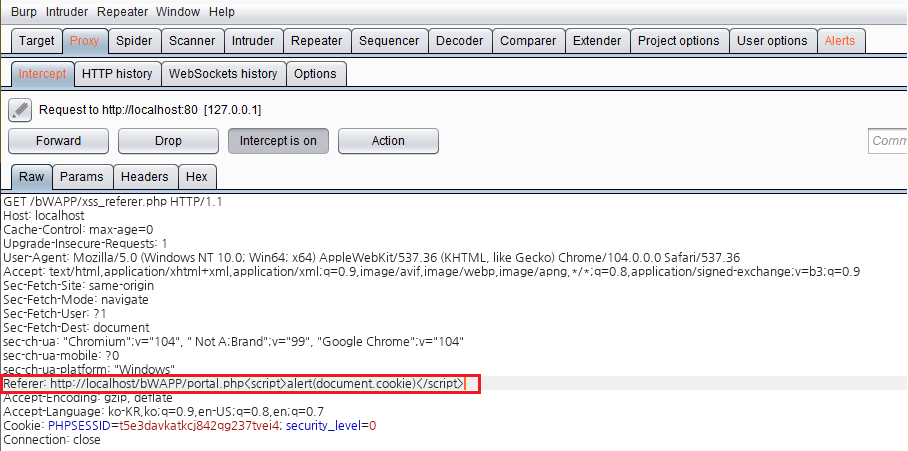Forward the intercepted request
The height and width of the screenshot is (451, 908).
click(x=58, y=141)
